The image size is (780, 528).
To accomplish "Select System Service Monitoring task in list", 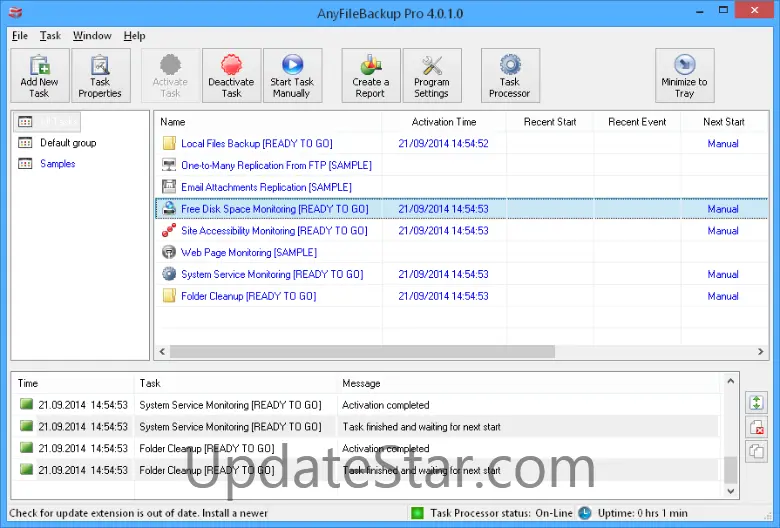I will 272,274.
